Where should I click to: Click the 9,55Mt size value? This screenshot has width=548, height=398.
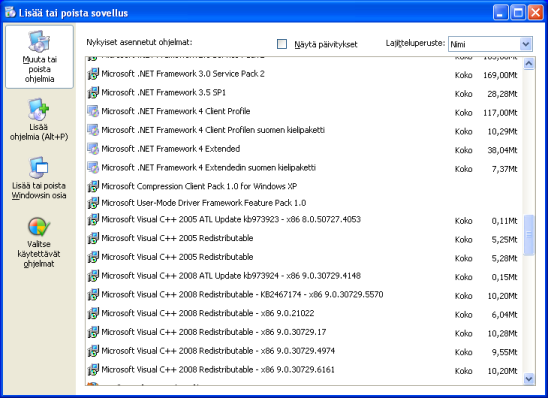tap(504, 352)
